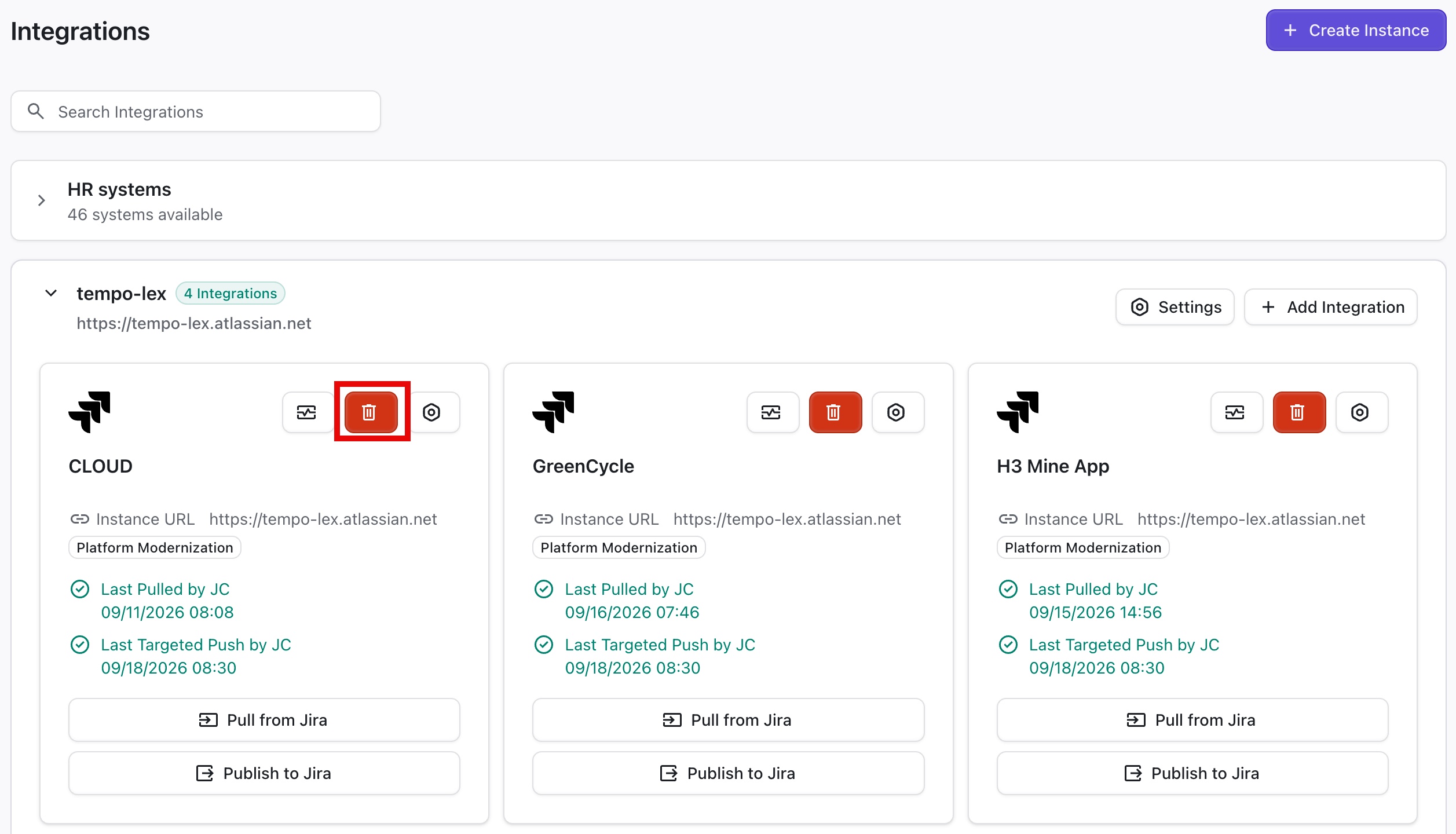Image resolution: width=1456 pixels, height=834 pixels.
Task: Click '09/16/2026 07:46' pull timestamp
Action: (x=632, y=612)
